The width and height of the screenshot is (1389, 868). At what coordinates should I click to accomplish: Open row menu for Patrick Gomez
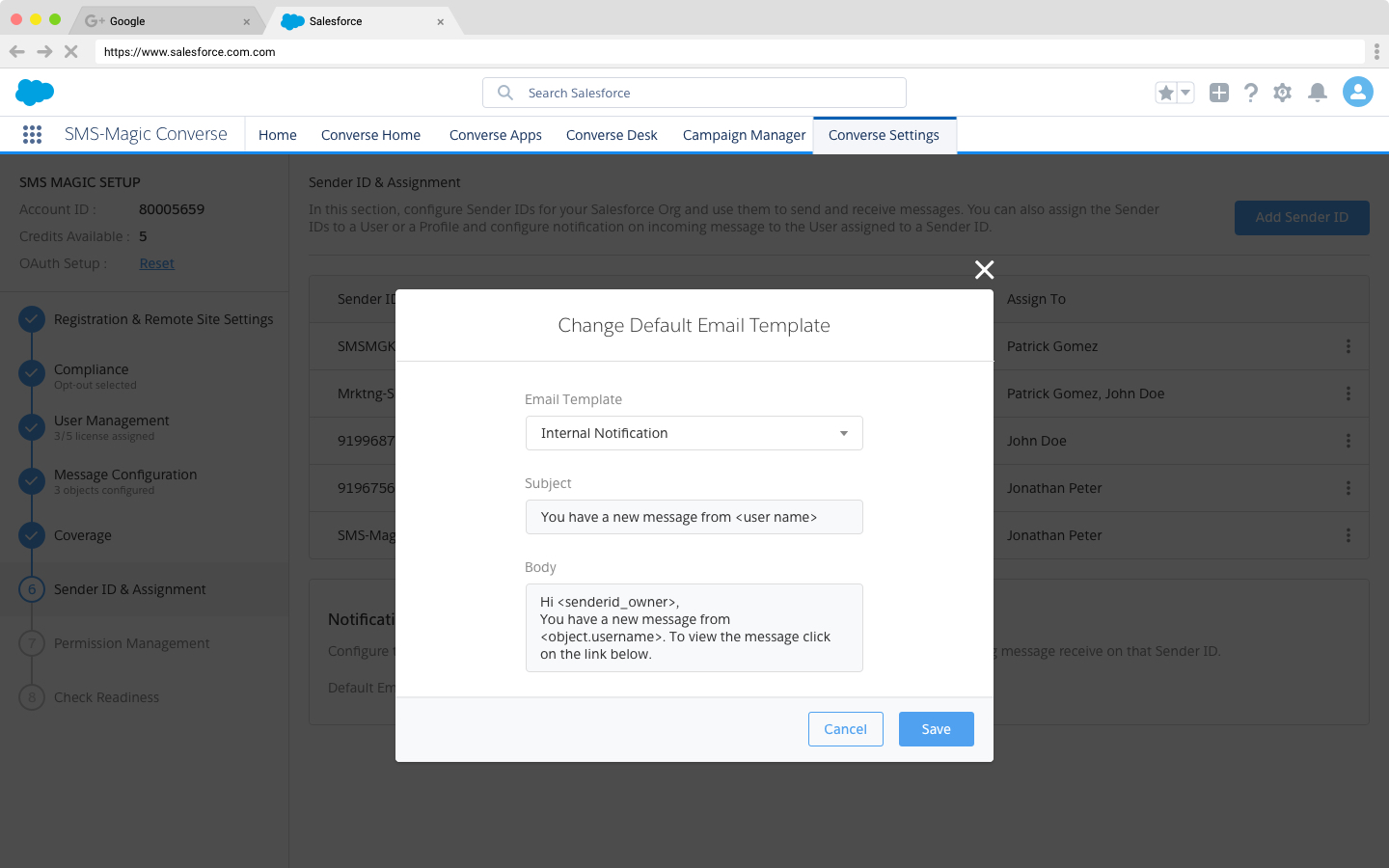tap(1348, 346)
